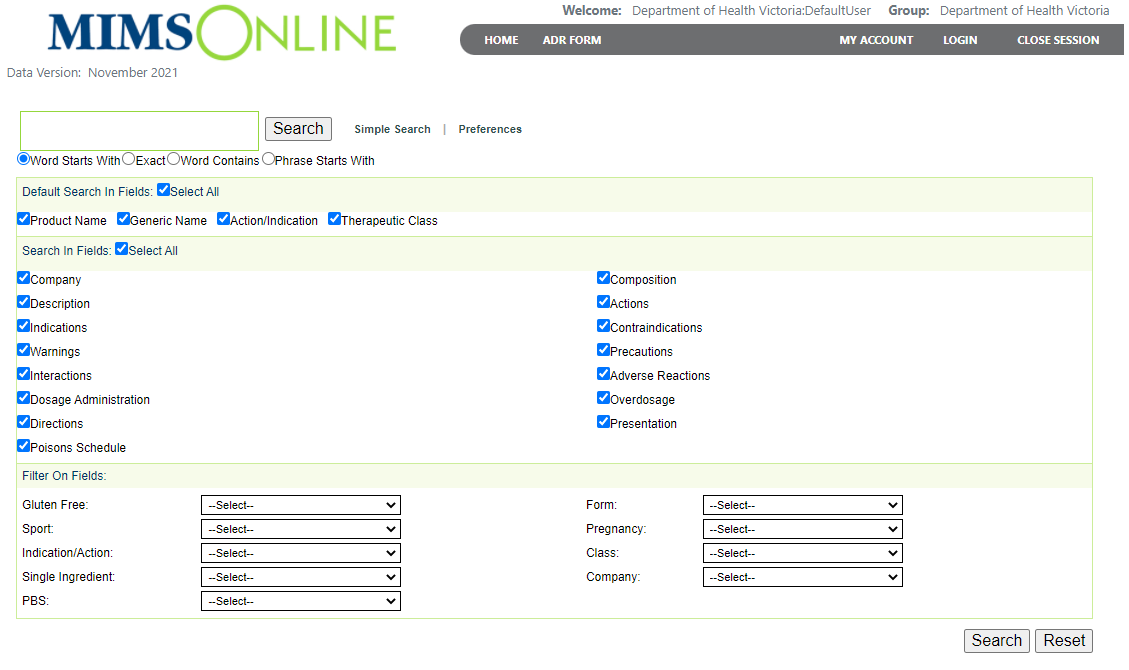Screen dimensions: 1129x670
Task: Uncheck Therapeutic Class
Action: click(333, 218)
